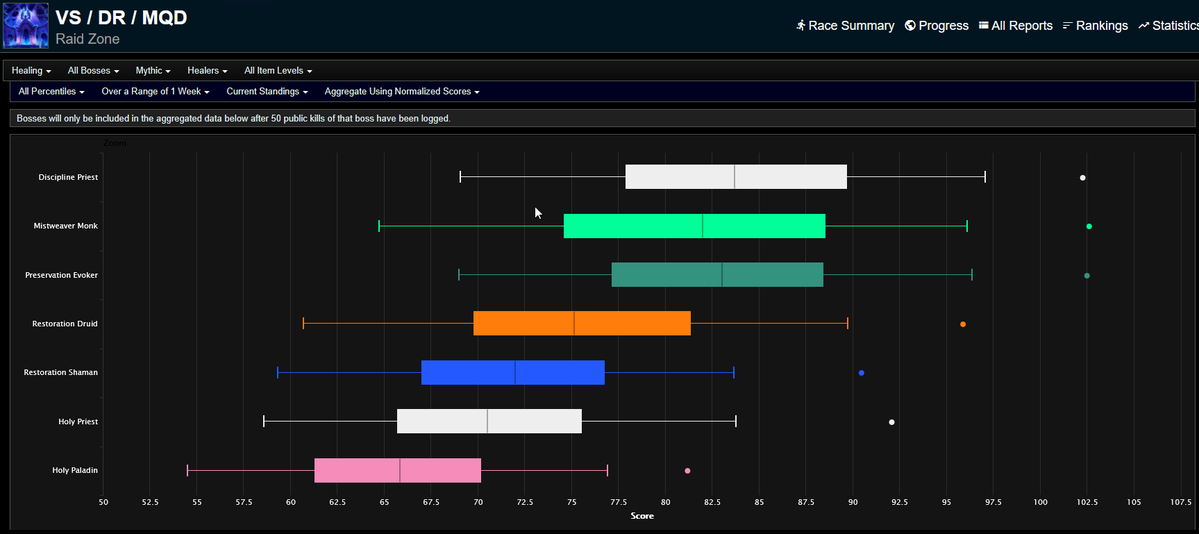Click the Restoration Shaman blue box
The image size is (1199, 534).
pos(513,373)
